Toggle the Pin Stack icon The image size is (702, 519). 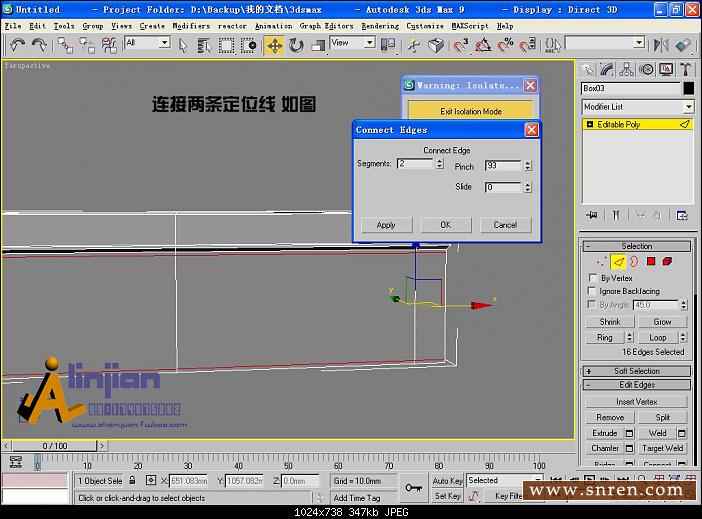point(591,215)
